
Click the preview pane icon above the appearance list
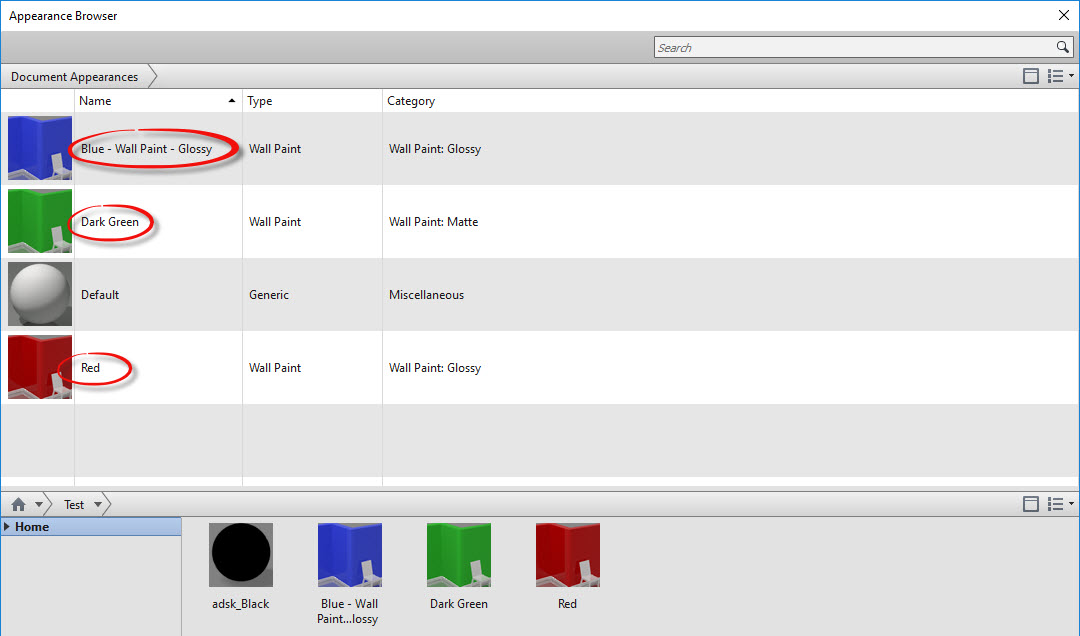1031,75
